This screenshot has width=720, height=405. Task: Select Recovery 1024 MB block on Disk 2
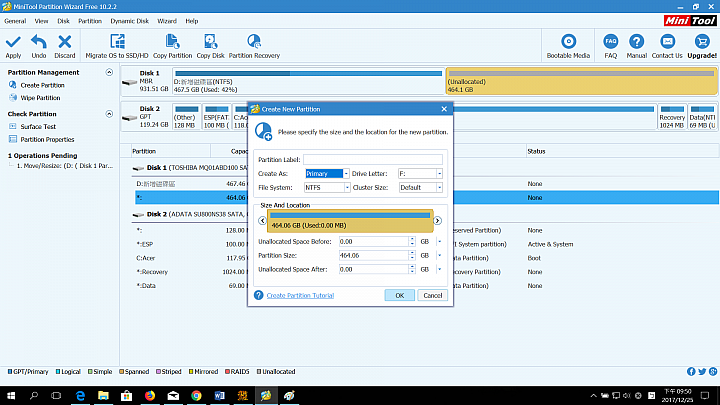pos(672,117)
